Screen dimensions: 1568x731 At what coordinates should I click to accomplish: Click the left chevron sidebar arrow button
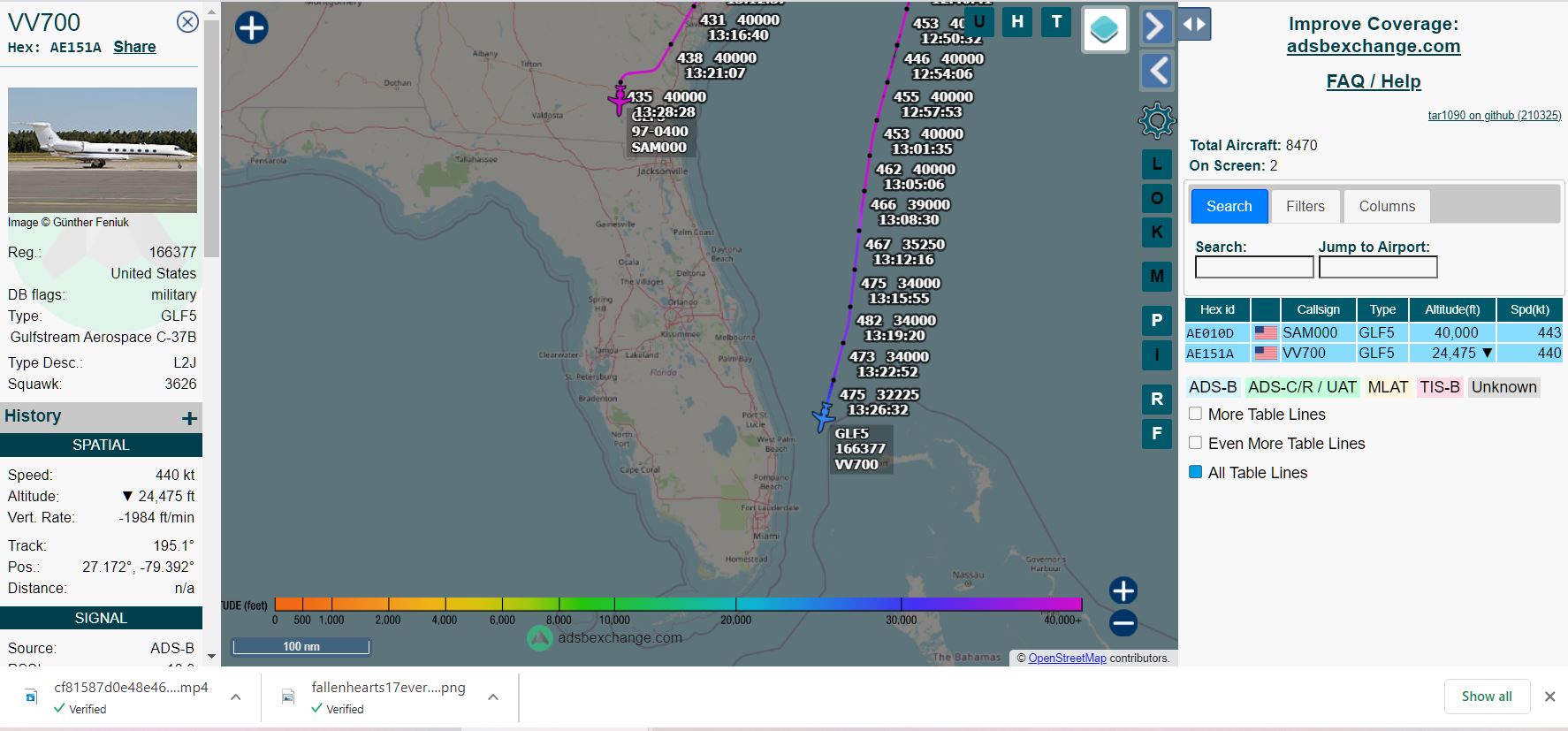click(1156, 71)
